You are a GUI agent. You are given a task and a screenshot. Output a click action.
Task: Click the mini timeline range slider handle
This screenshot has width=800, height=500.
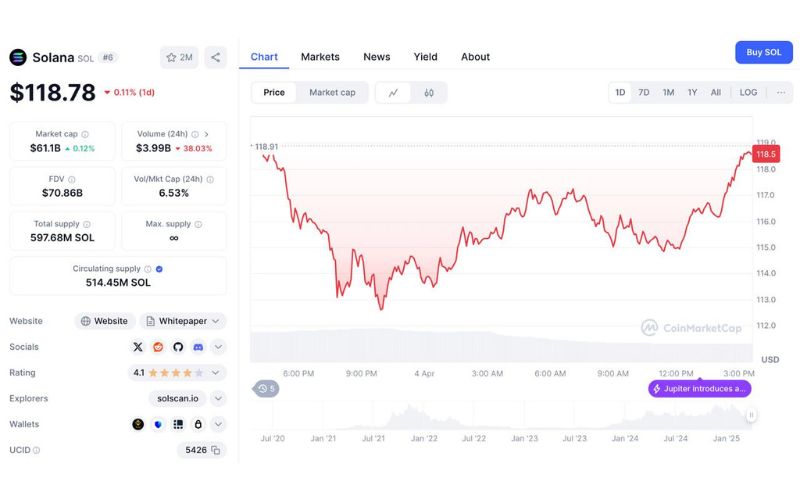(x=751, y=415)
